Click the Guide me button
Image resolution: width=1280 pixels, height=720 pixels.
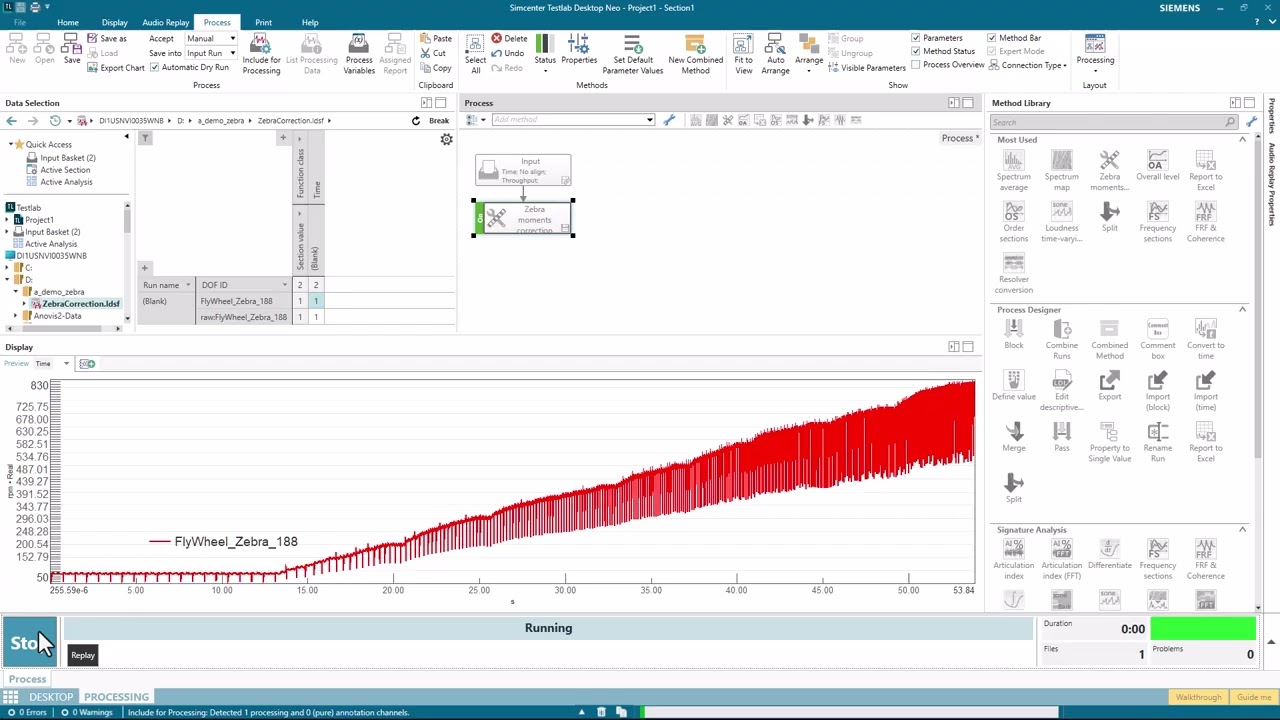click(x=1253, y=697)
